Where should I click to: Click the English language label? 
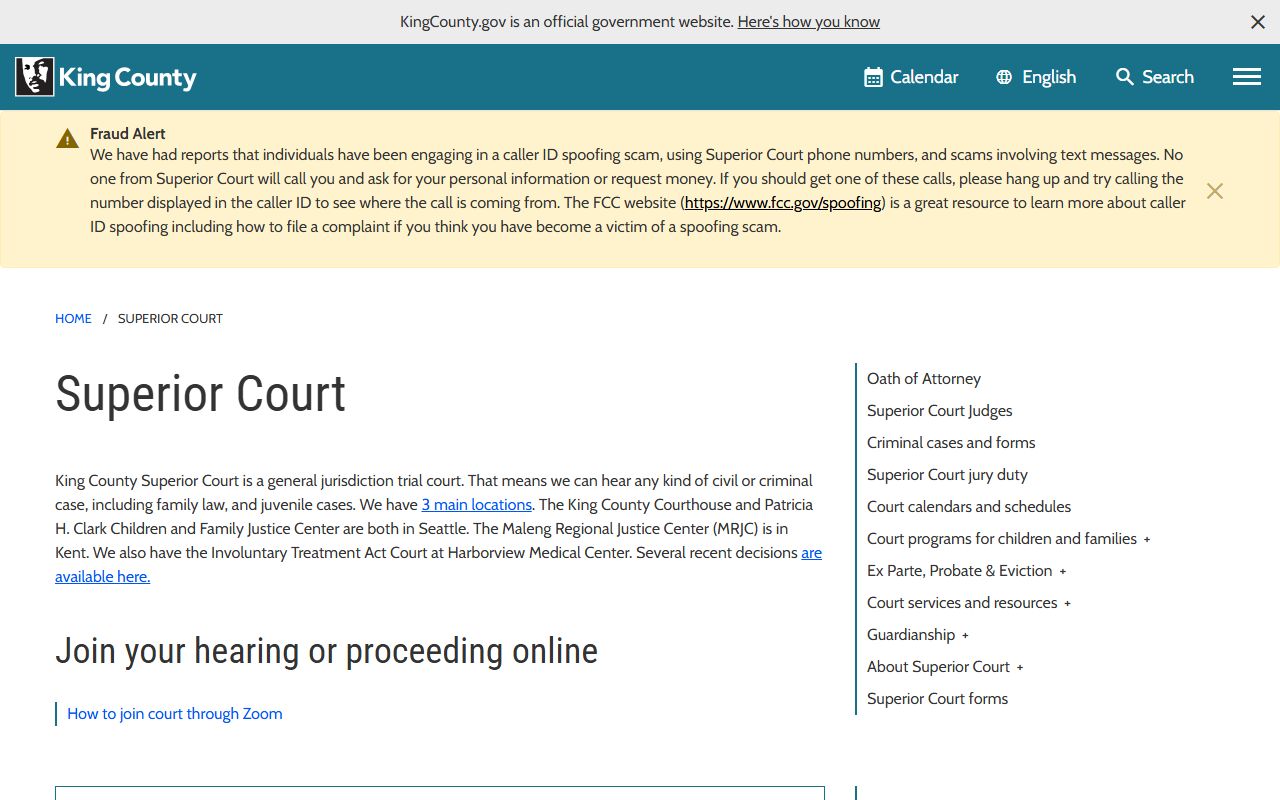click(1049, 77)
